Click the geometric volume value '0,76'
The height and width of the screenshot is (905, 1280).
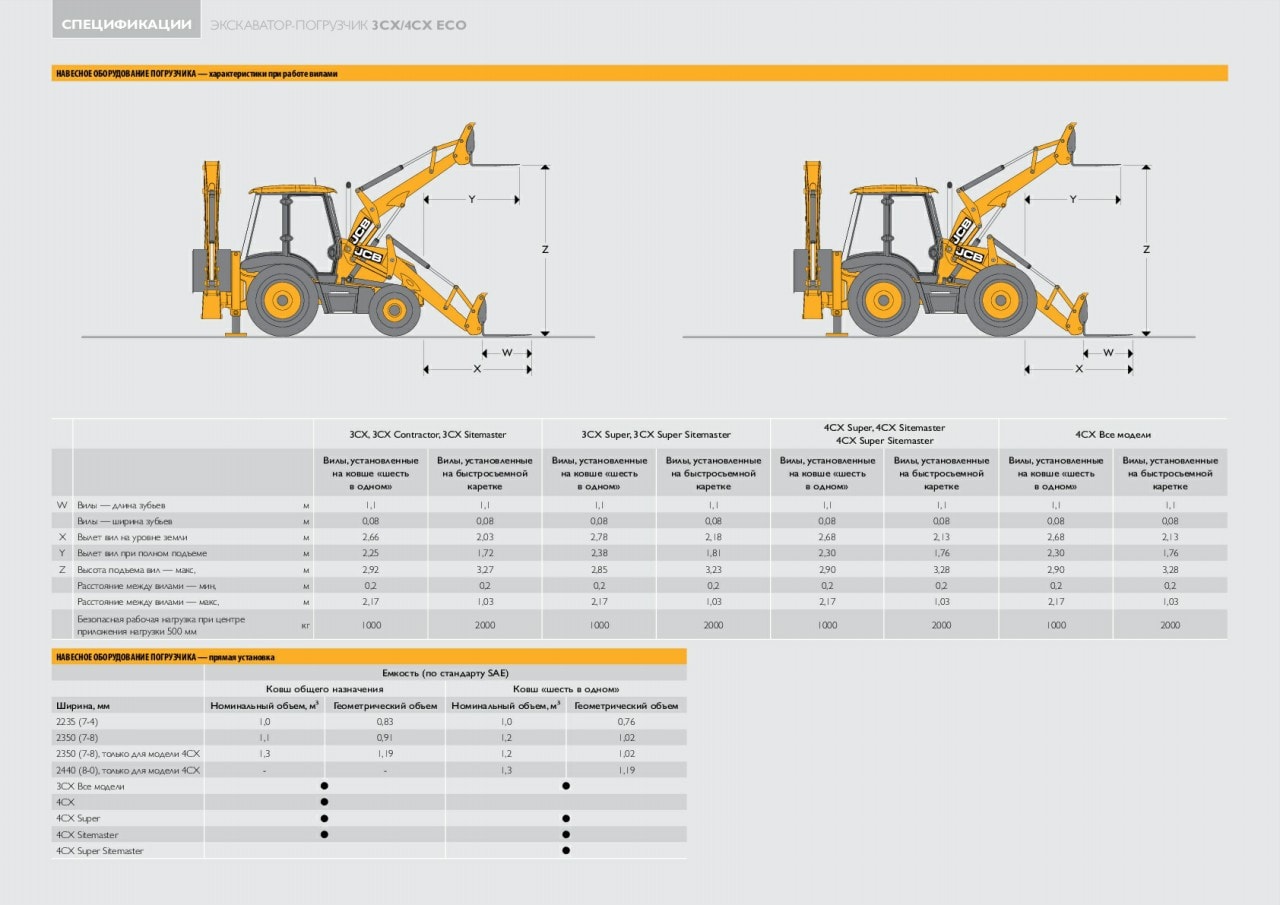[626, 722]
